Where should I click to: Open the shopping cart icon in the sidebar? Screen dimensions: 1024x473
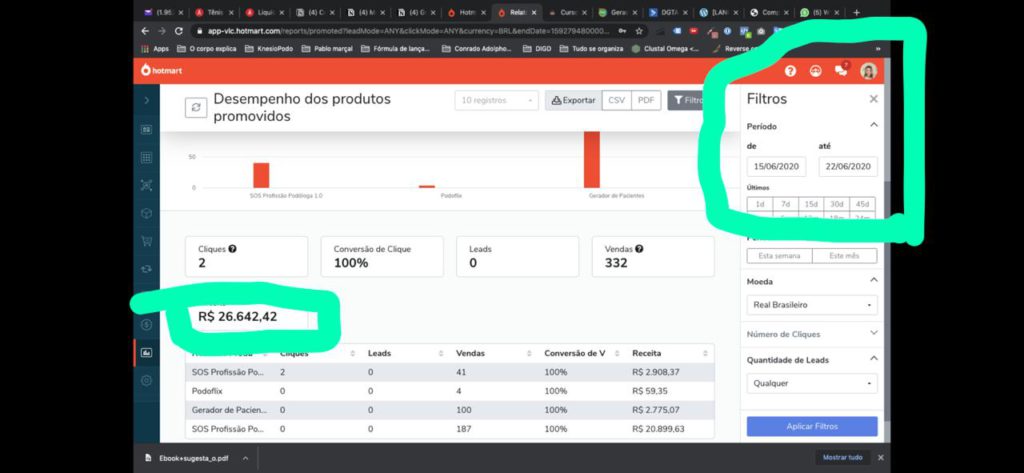point(146,241)
